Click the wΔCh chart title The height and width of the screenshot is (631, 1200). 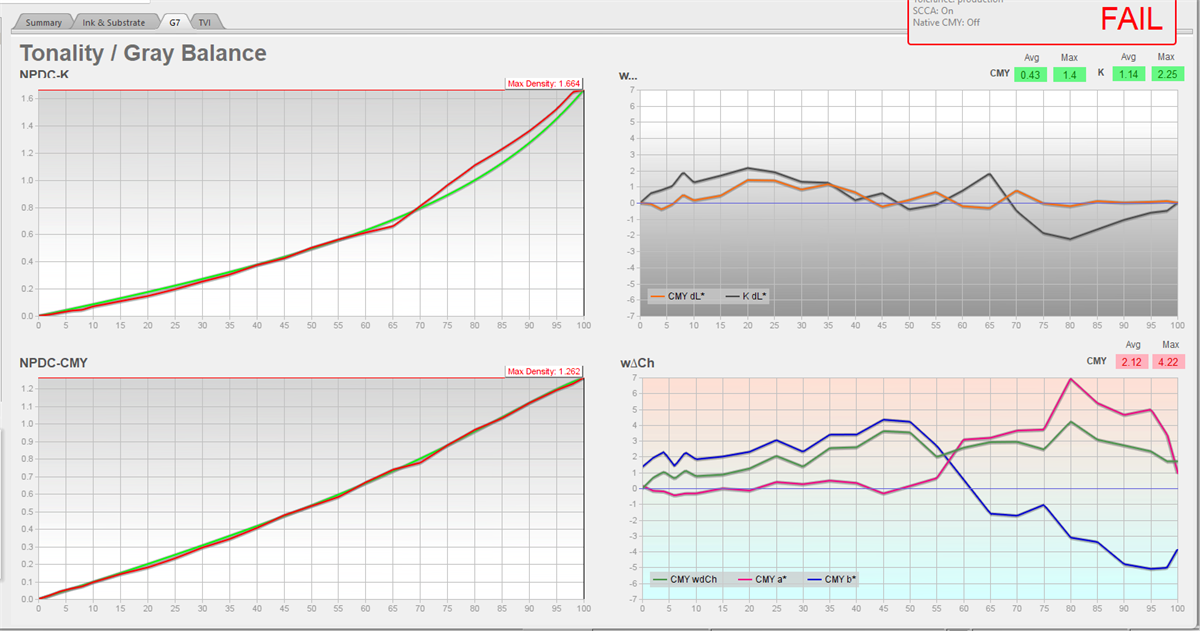pyautogui.click(x=636, y=361)
